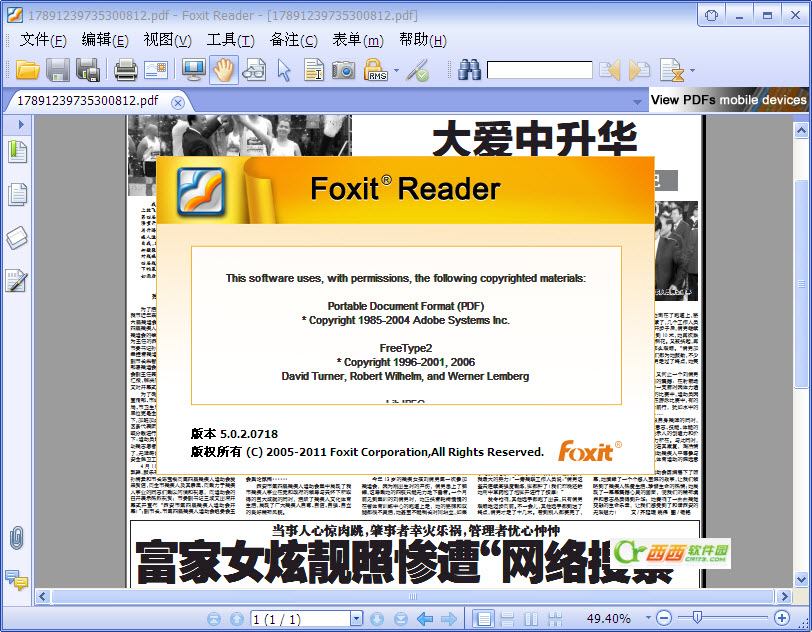812x632 pixels.
Task: Open the 视图(V) menu
Action: [167, 40]
